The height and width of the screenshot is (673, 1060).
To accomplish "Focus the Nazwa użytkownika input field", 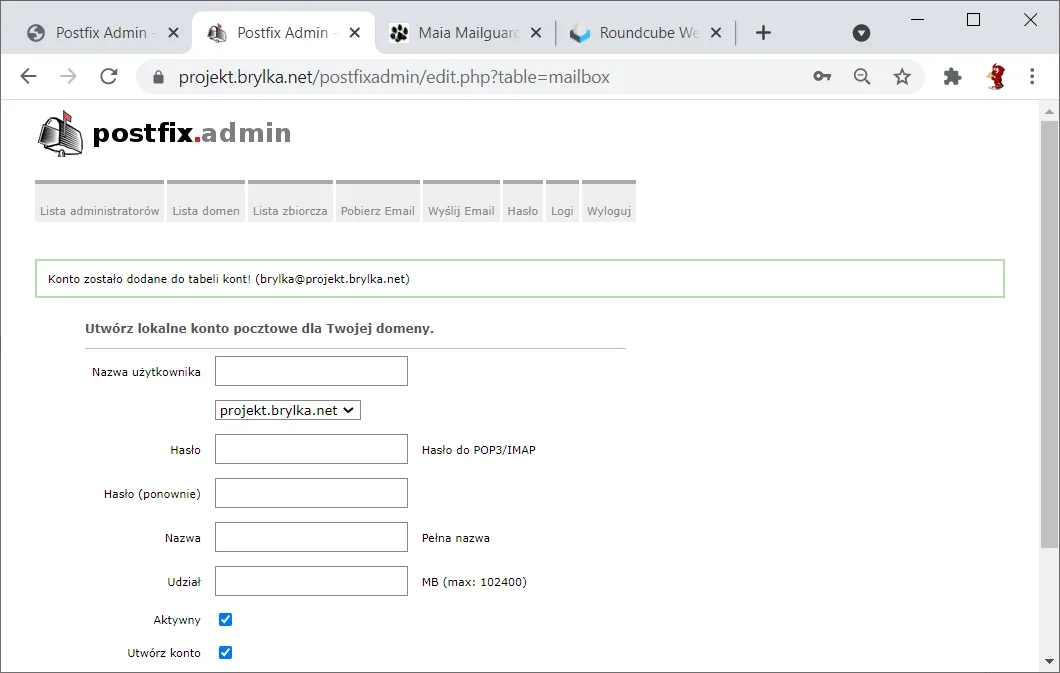I will tap(311, 371).
